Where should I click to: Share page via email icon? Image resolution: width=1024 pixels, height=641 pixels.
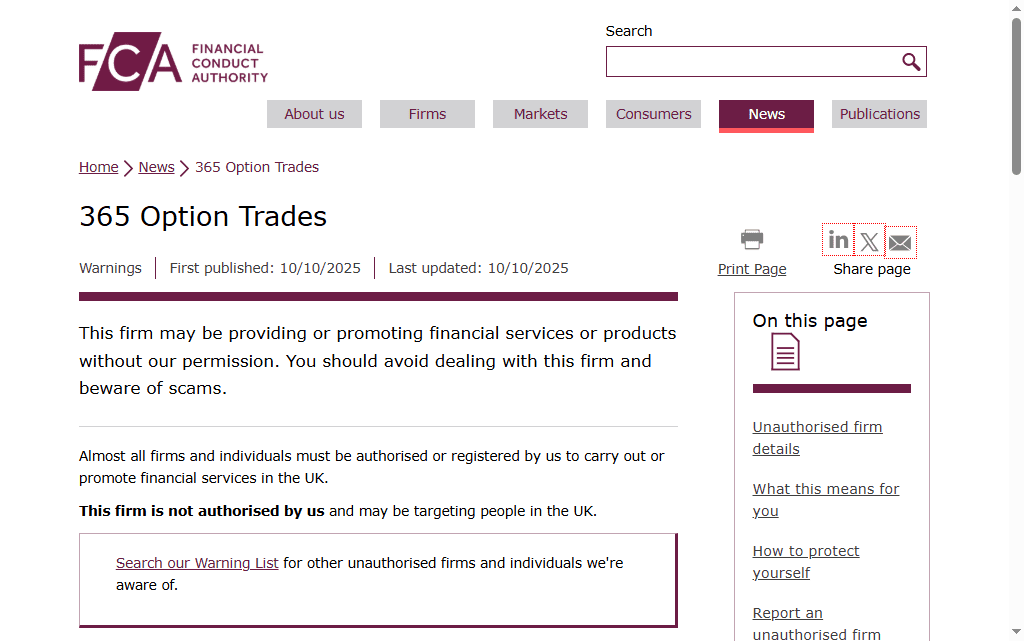click(900, 242)
